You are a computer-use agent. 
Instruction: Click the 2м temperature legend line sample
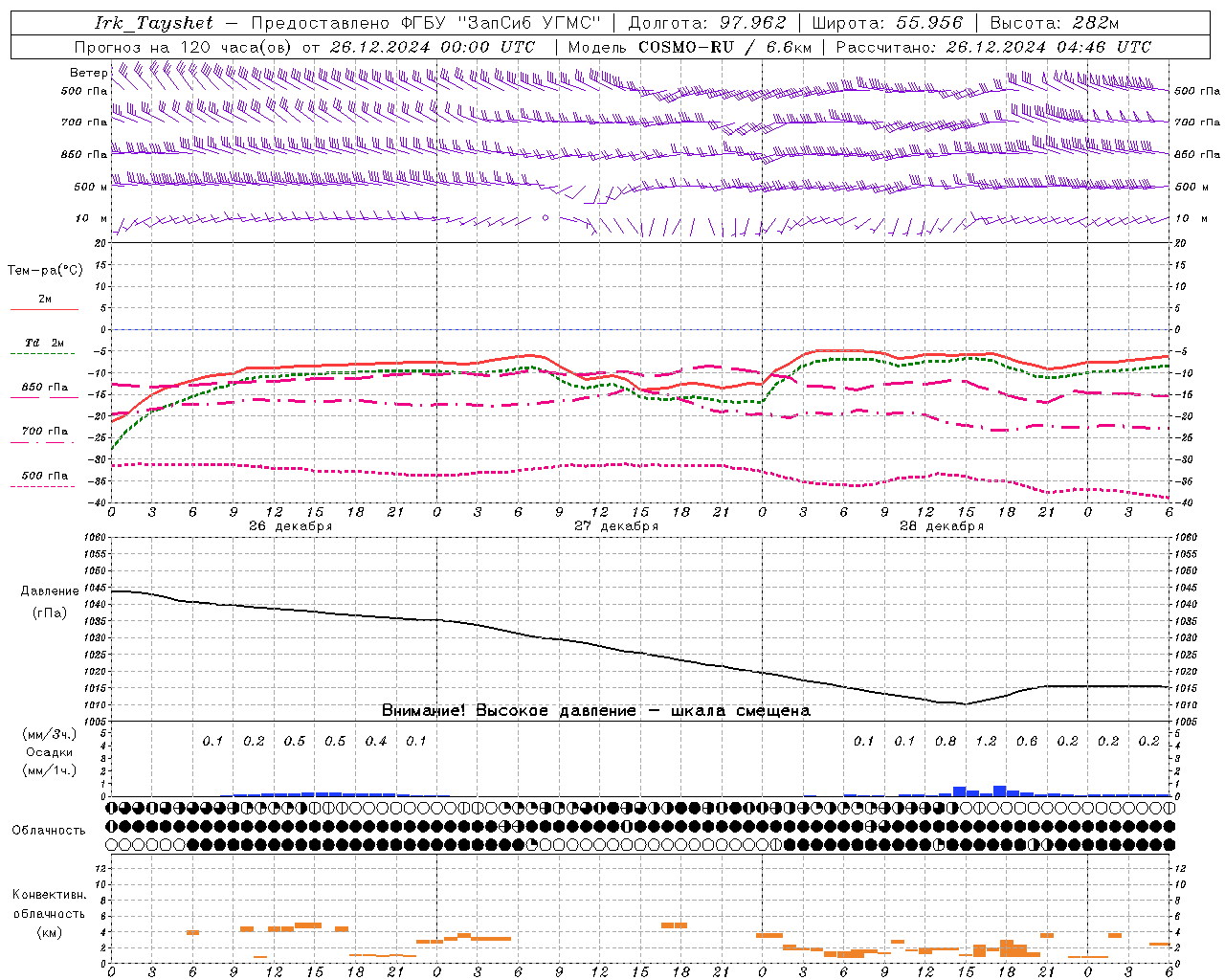tap(44, 309)
